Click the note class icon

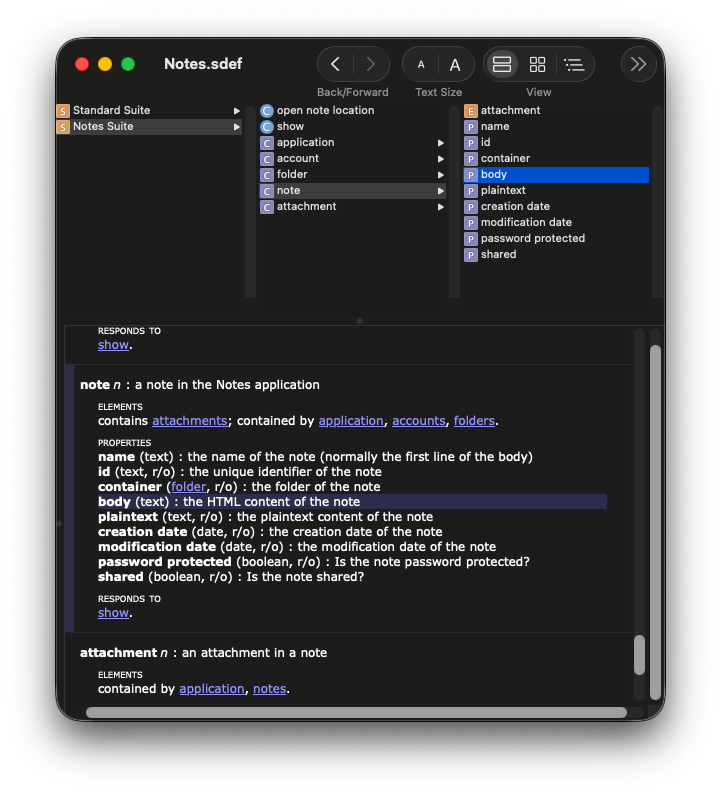click(267, 191)
